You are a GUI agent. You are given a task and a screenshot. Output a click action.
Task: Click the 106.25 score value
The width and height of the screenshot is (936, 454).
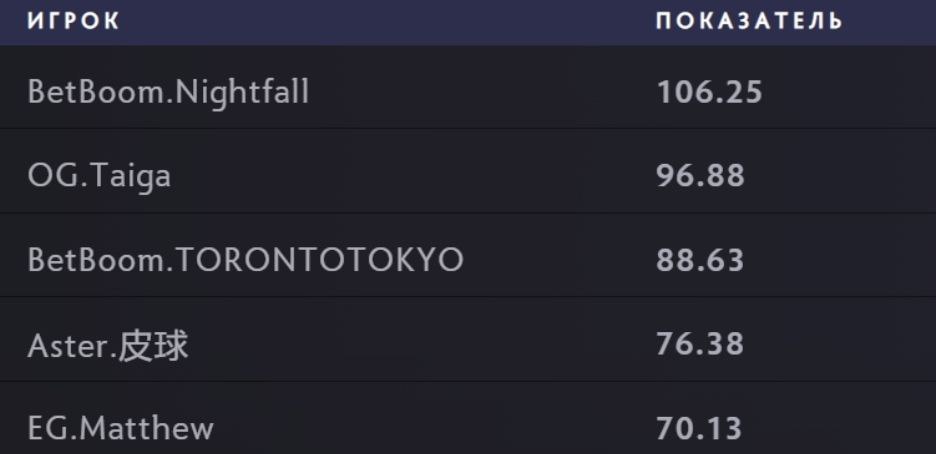(709, 93)
